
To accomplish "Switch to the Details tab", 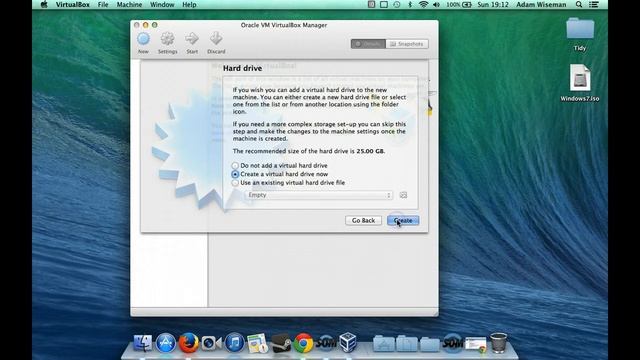I will 368,44.
